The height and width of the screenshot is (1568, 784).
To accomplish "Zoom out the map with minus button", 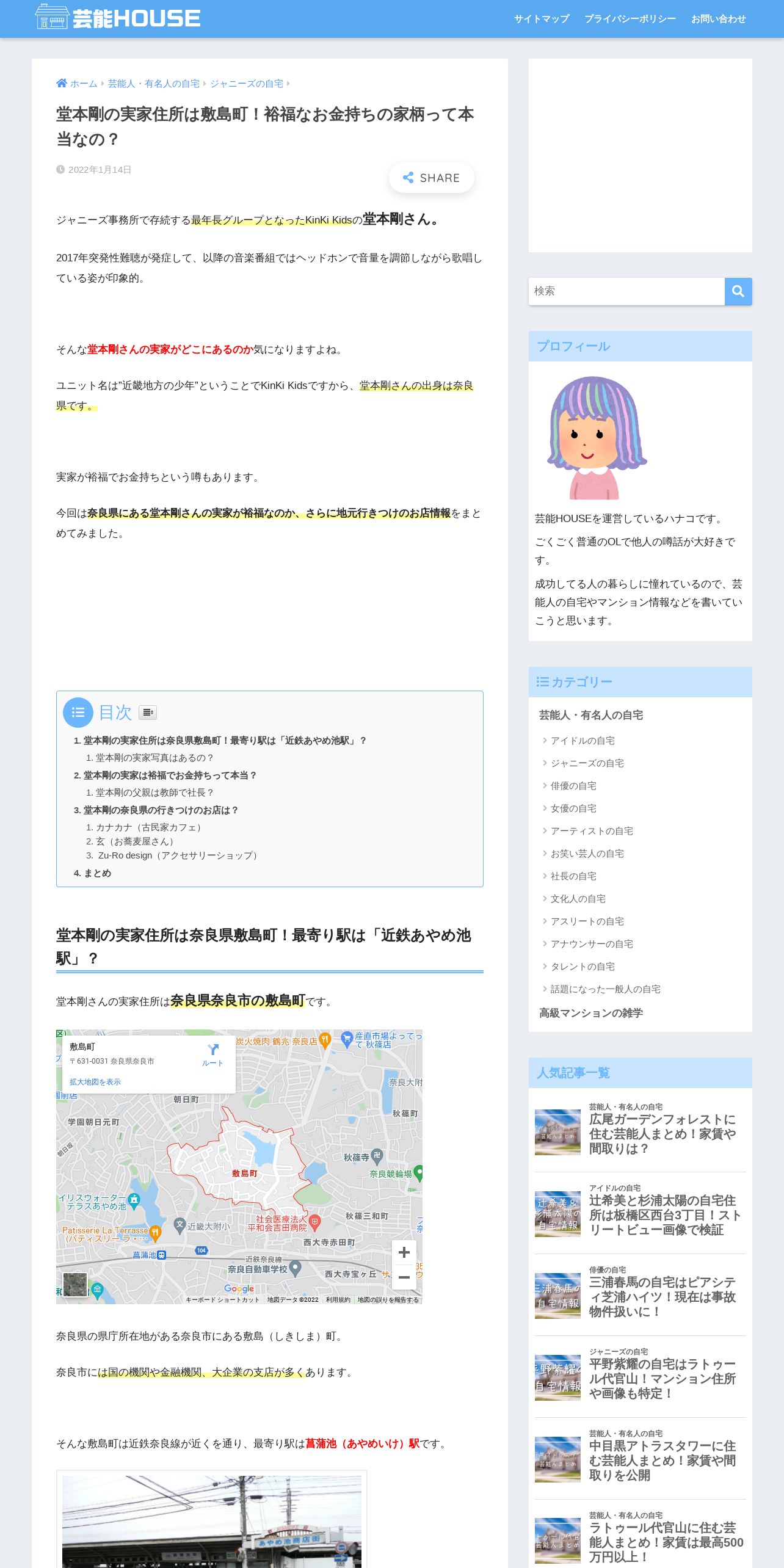I will [404, 1277].
